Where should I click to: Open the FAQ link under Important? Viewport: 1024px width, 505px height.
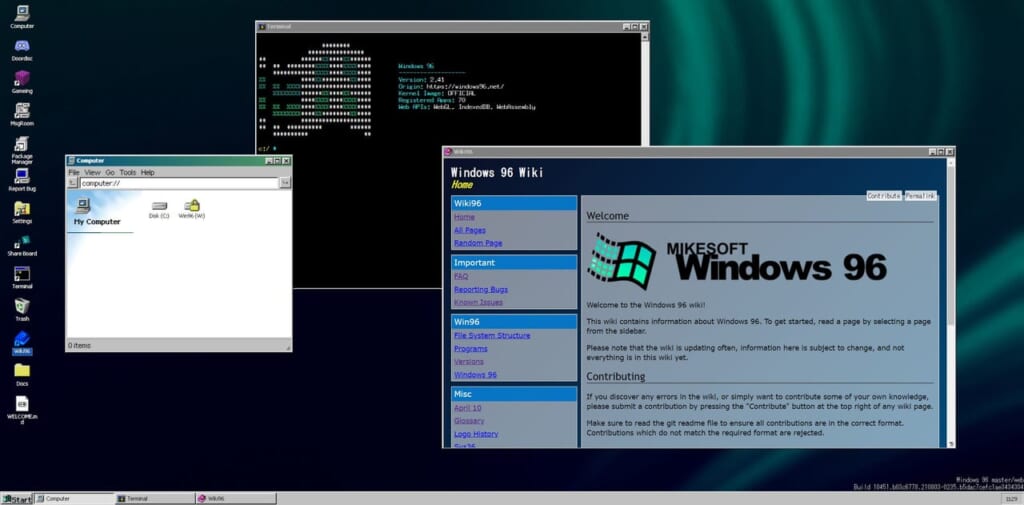pos(461,276)
